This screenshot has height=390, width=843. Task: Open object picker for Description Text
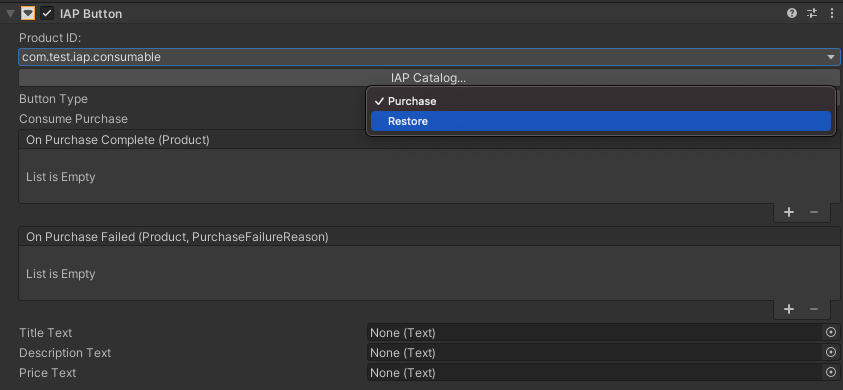(831, 352)
